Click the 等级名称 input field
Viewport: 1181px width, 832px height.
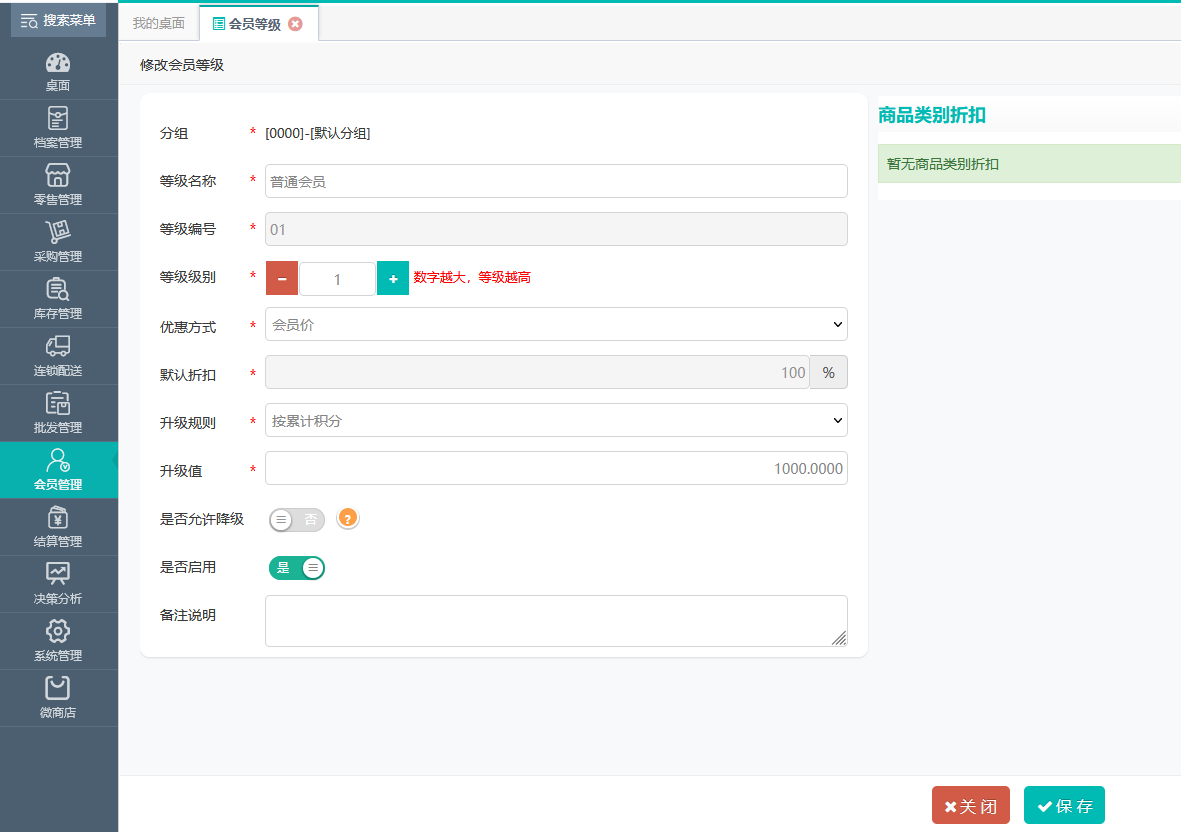[x=556, y=181]
